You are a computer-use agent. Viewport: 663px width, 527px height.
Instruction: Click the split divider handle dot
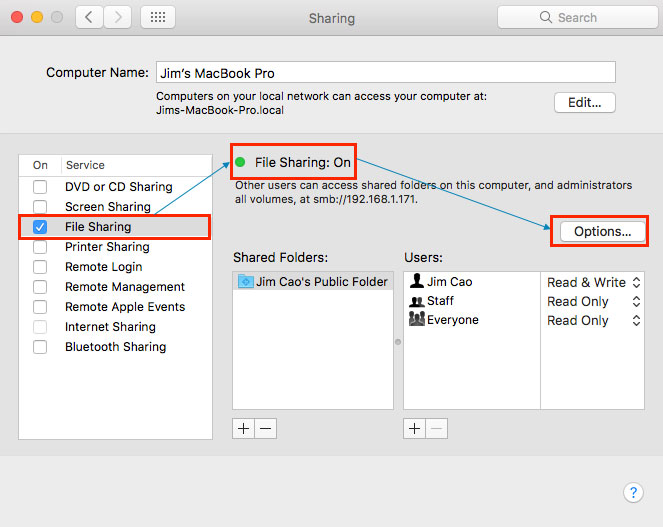coord(398,342)
